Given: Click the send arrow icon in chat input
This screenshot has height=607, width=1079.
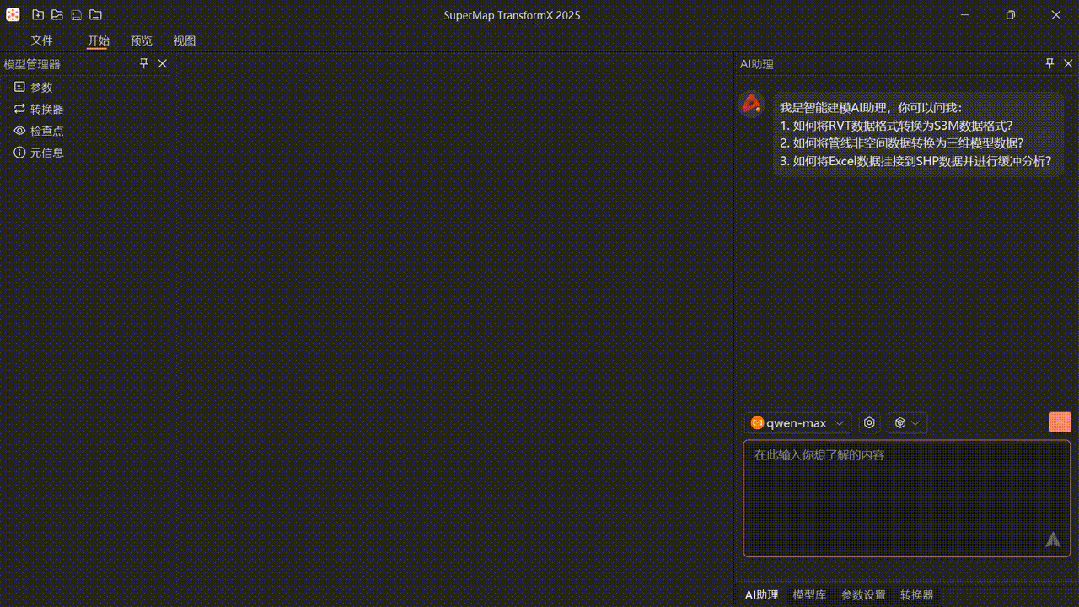Looking at the screenshot, I should pyautogui.click(x=1052, y=539).
